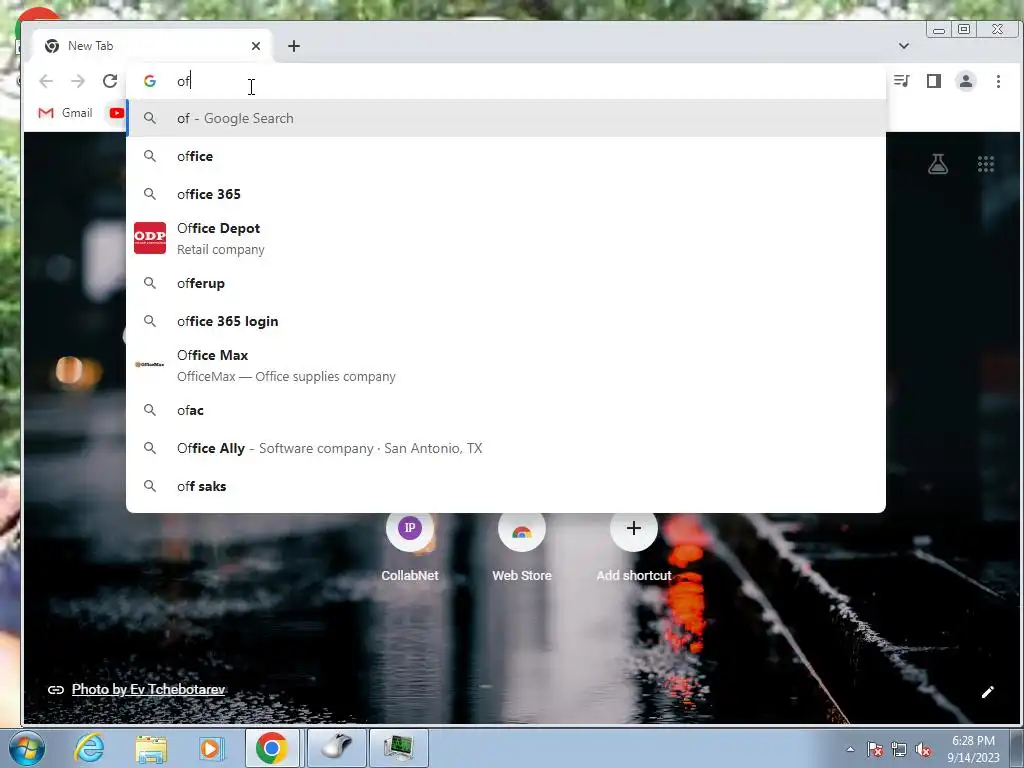Open Chrome's three-dot menu

pyautogui.click(x=998, y=81)
